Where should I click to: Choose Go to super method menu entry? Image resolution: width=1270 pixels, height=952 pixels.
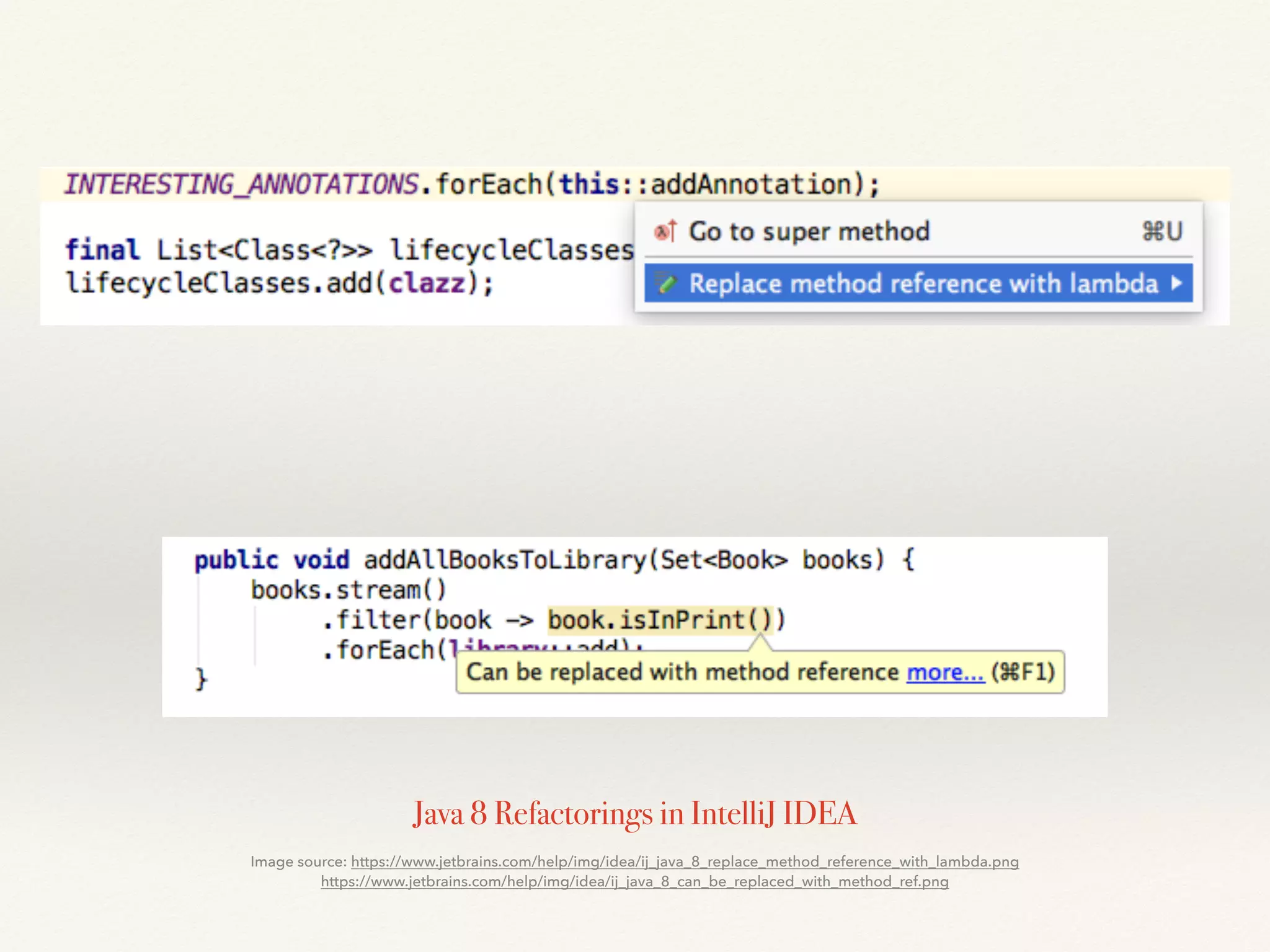[x=918, y=231]
